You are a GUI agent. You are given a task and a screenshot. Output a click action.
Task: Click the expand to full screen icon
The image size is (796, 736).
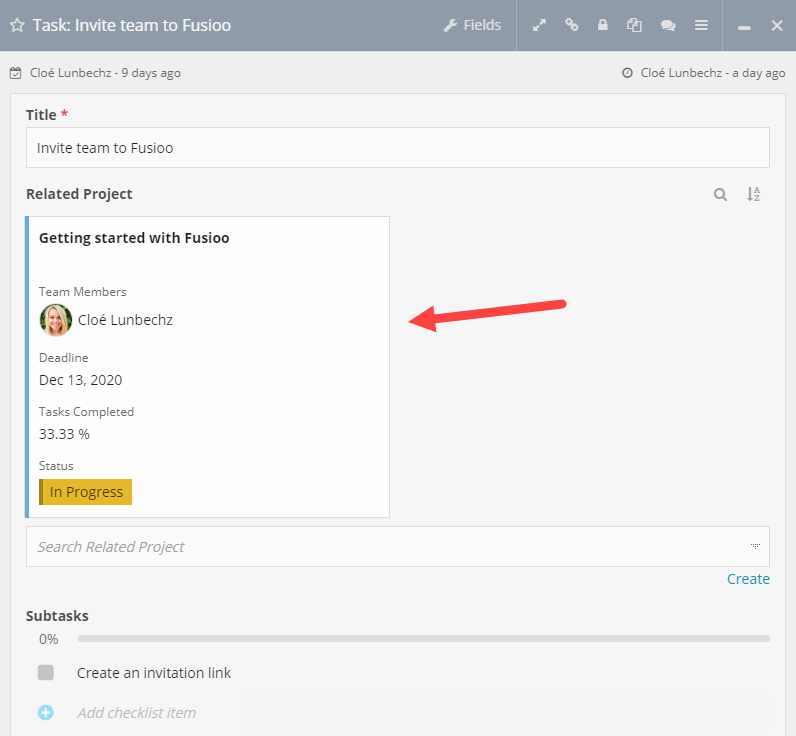pos(540,26)
